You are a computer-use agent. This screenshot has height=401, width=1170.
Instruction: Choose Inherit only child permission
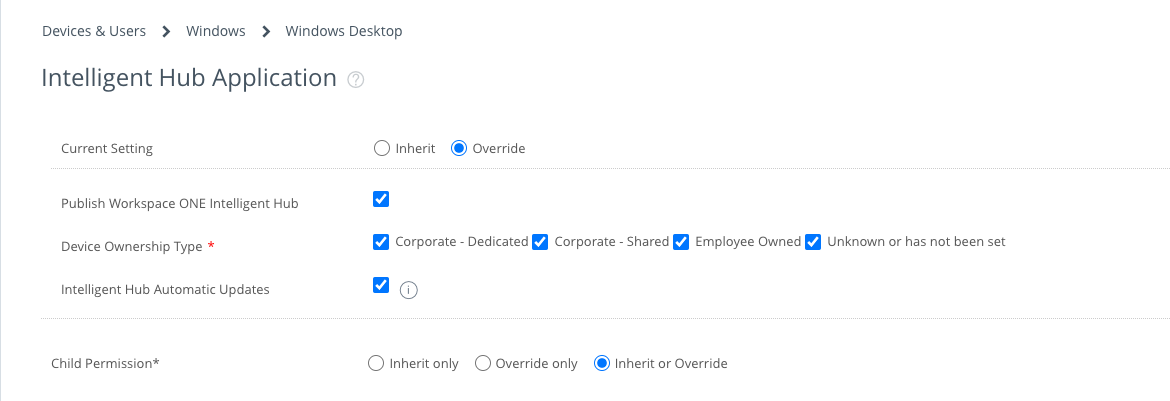[x=376, y=363]
